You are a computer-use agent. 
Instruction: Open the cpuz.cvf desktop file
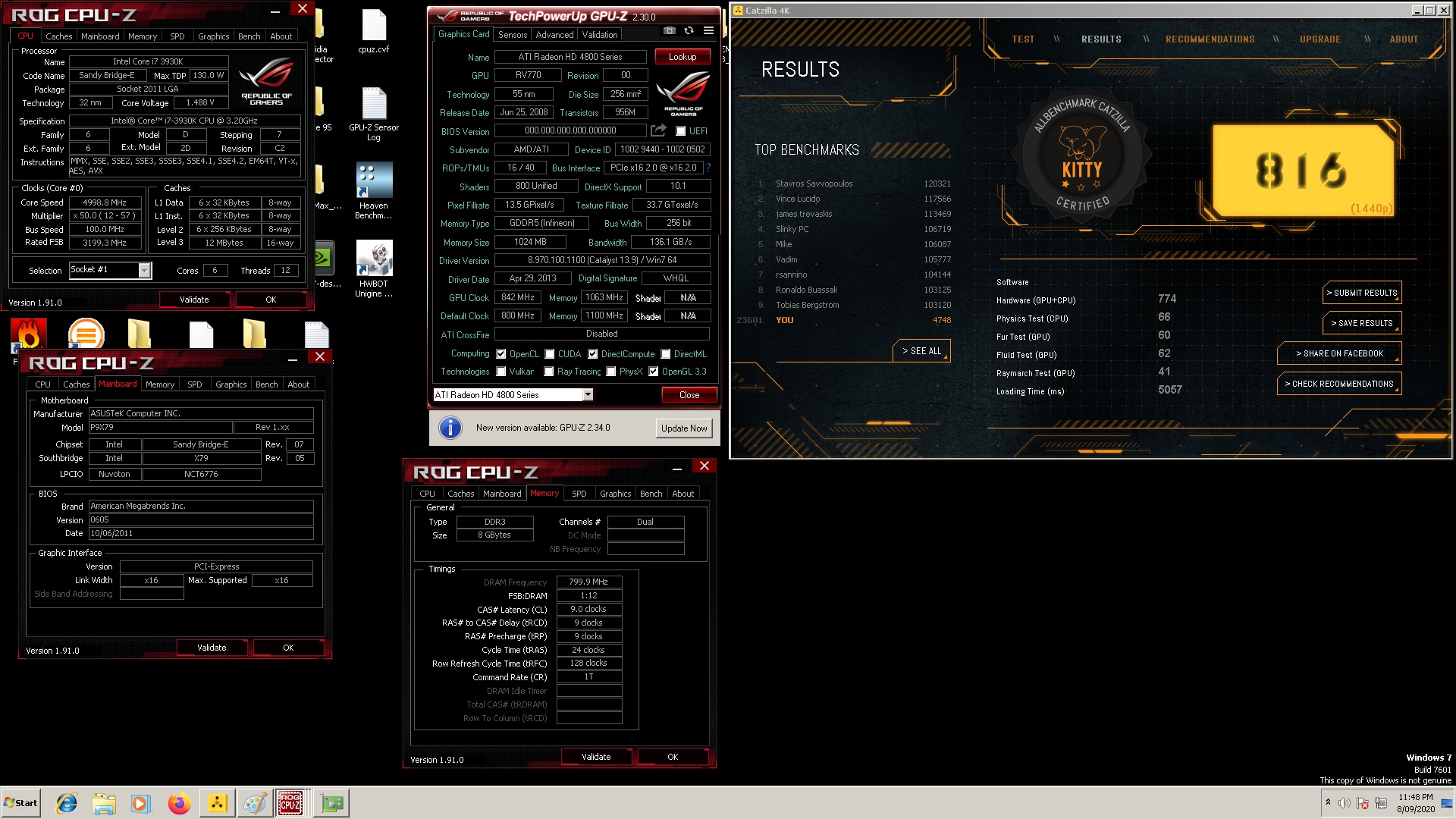pos(373,32)
